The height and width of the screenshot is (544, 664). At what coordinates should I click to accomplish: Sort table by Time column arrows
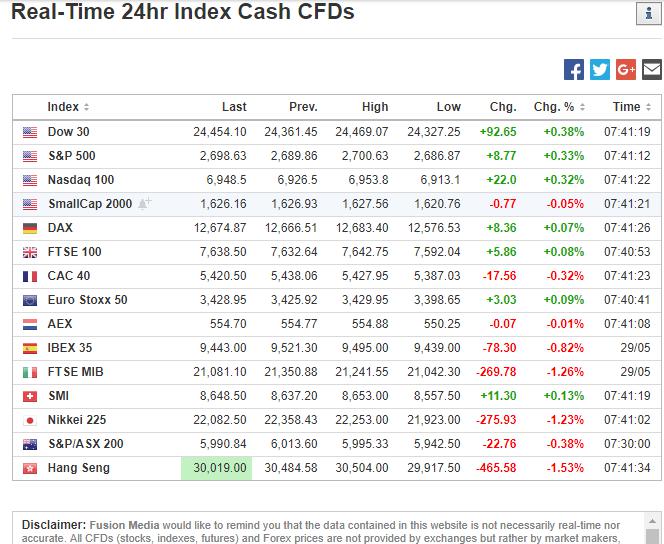[x=648, y=107]
